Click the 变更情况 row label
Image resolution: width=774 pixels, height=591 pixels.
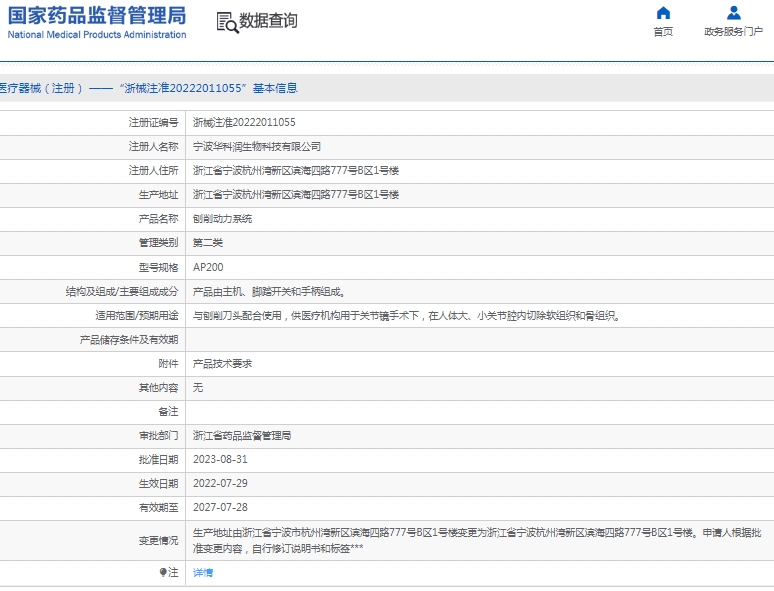tap(158, 541)
